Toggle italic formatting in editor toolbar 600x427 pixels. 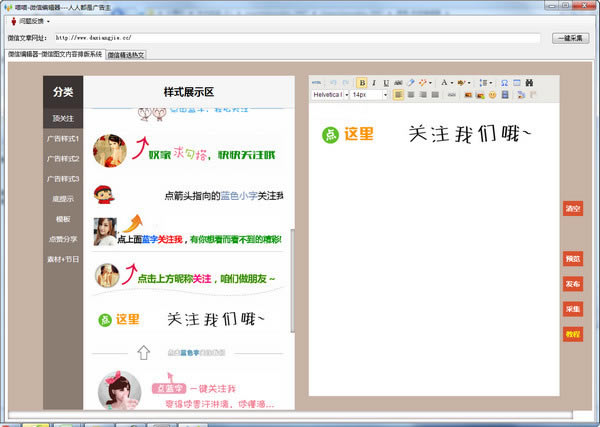(x=374, y=82)
